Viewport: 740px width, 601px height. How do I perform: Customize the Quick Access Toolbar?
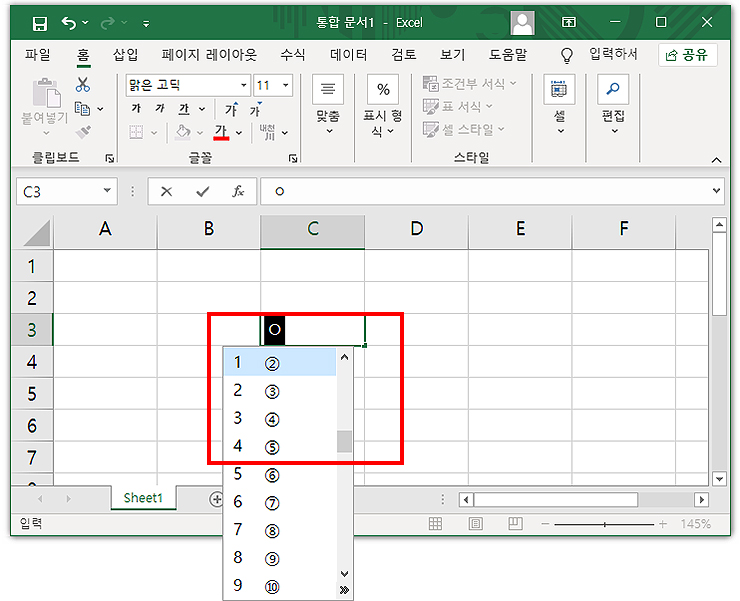[x=146, y=23]
